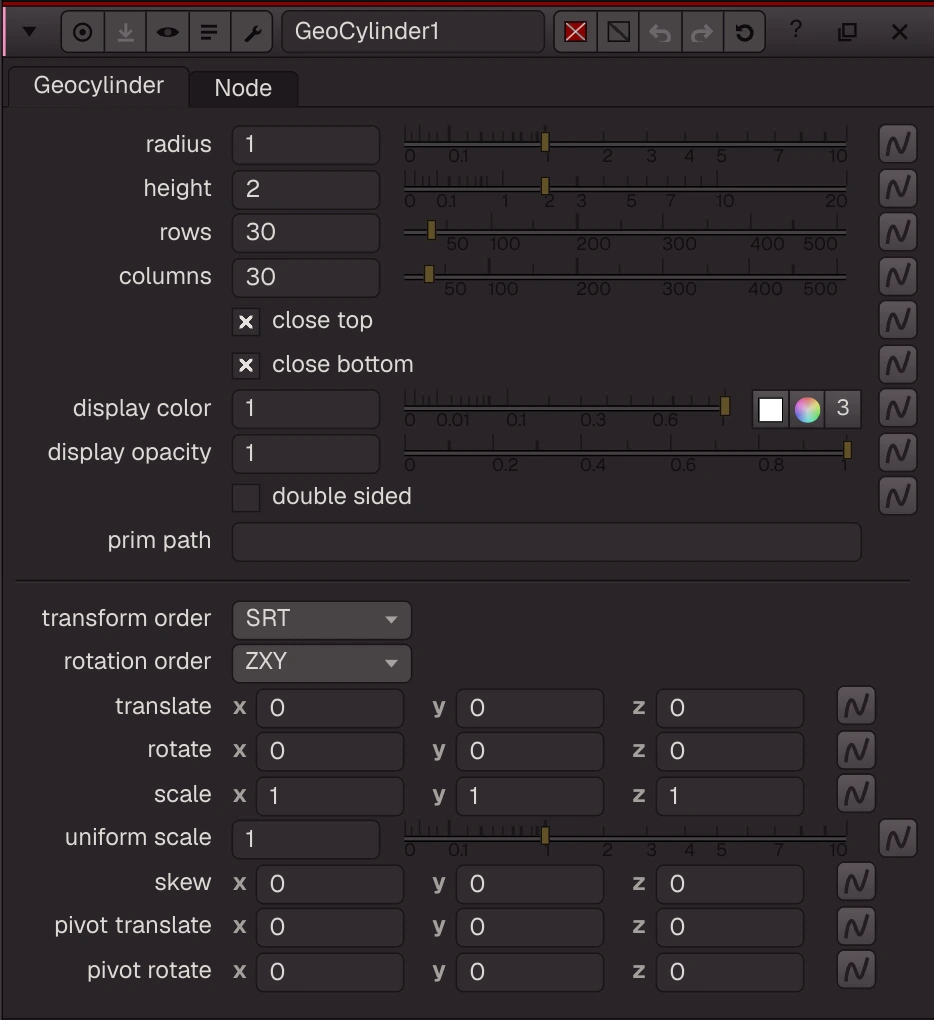Open double sided animation curve button
This screenshot has width=934, height=1020.
coord(898,496)
